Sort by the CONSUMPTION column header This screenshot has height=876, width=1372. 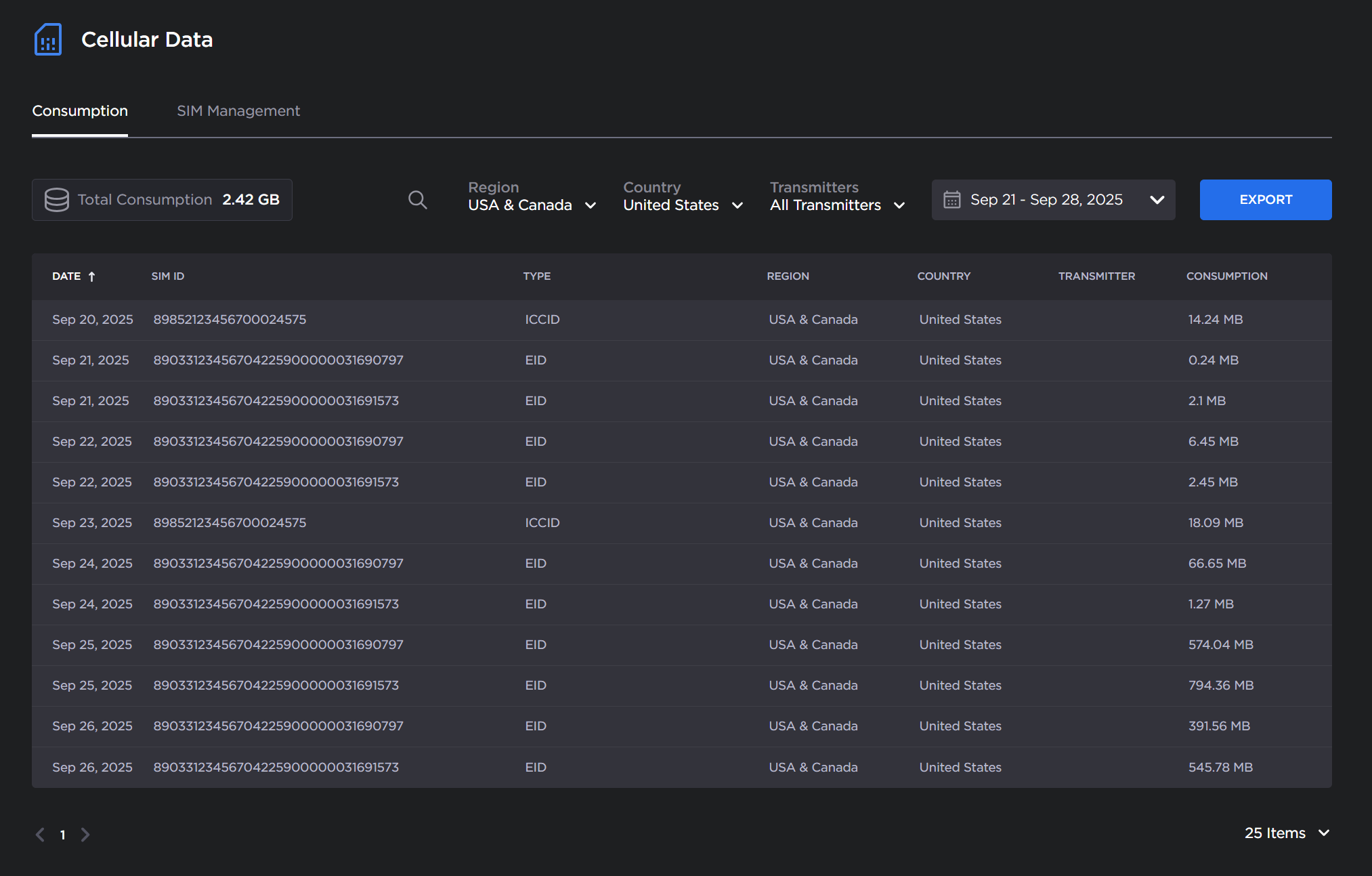pos(1226,276)
